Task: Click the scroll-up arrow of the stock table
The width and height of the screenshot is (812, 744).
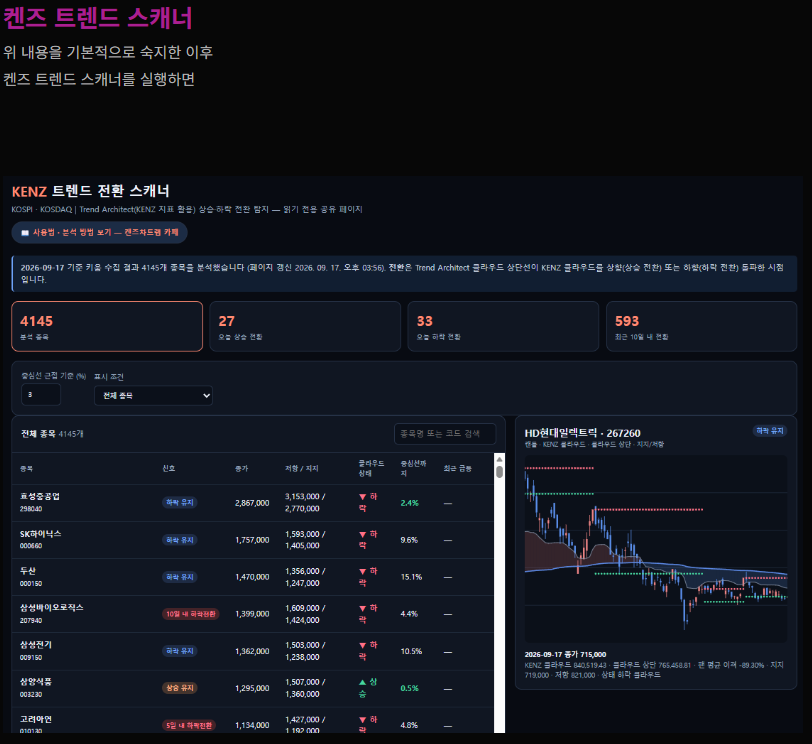Action: click(499, 459)
